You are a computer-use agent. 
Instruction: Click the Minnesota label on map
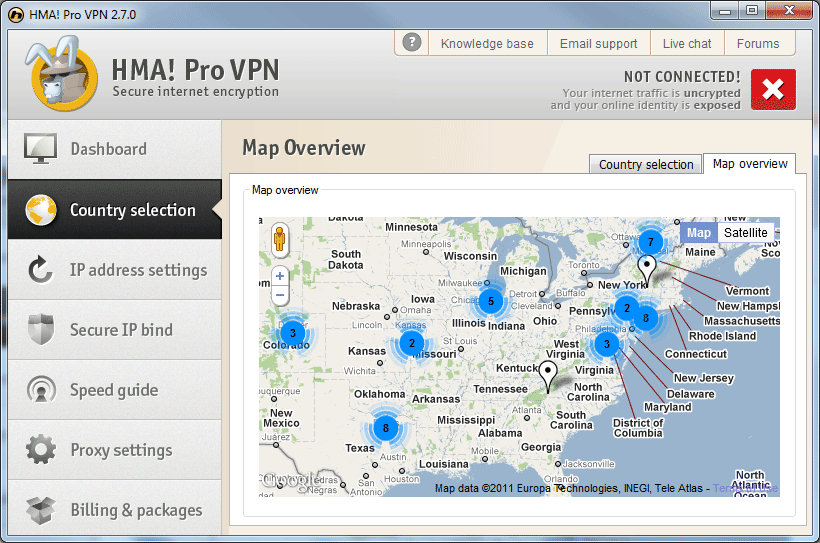pyautogui.click(x=412, y=227)
